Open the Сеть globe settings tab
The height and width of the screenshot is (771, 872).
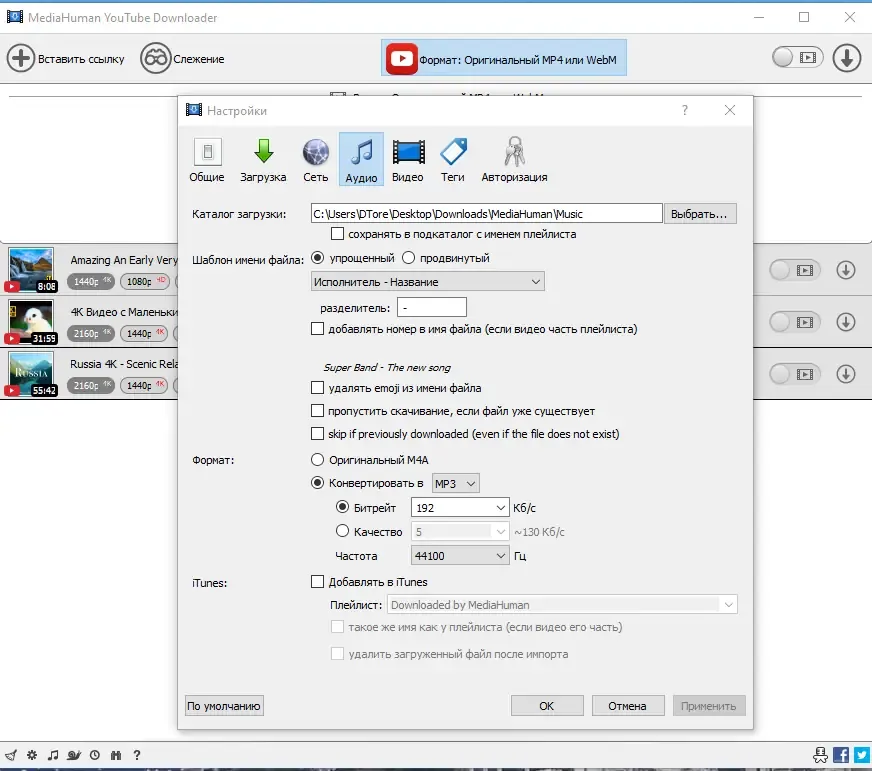(x=315, y=160)
